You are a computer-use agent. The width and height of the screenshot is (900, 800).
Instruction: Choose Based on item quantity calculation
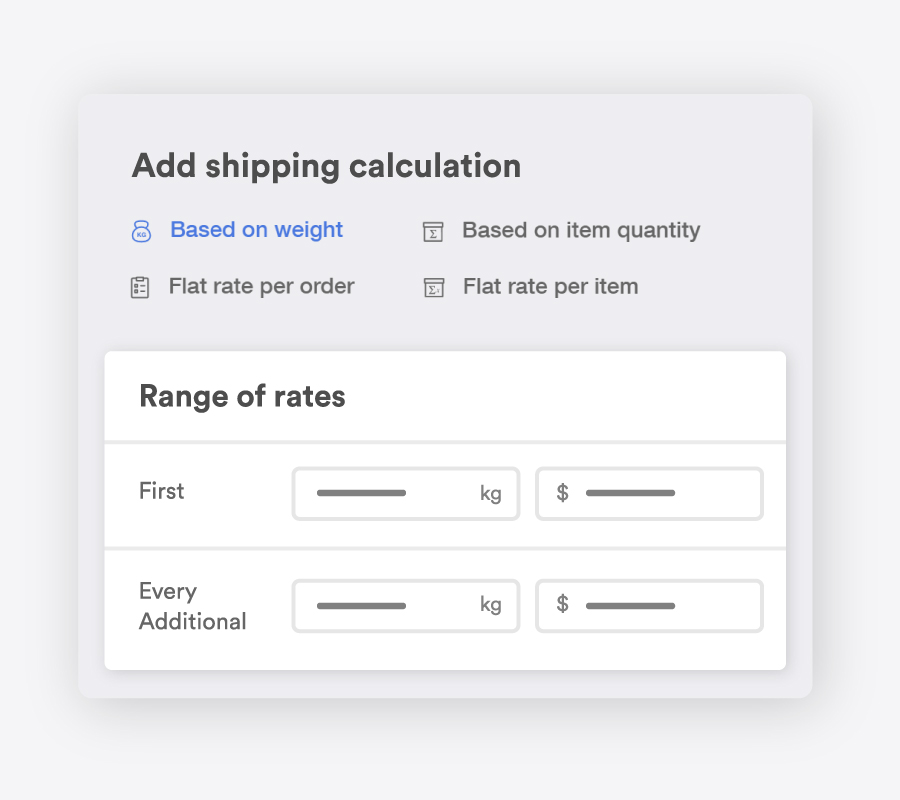[581, 231]
